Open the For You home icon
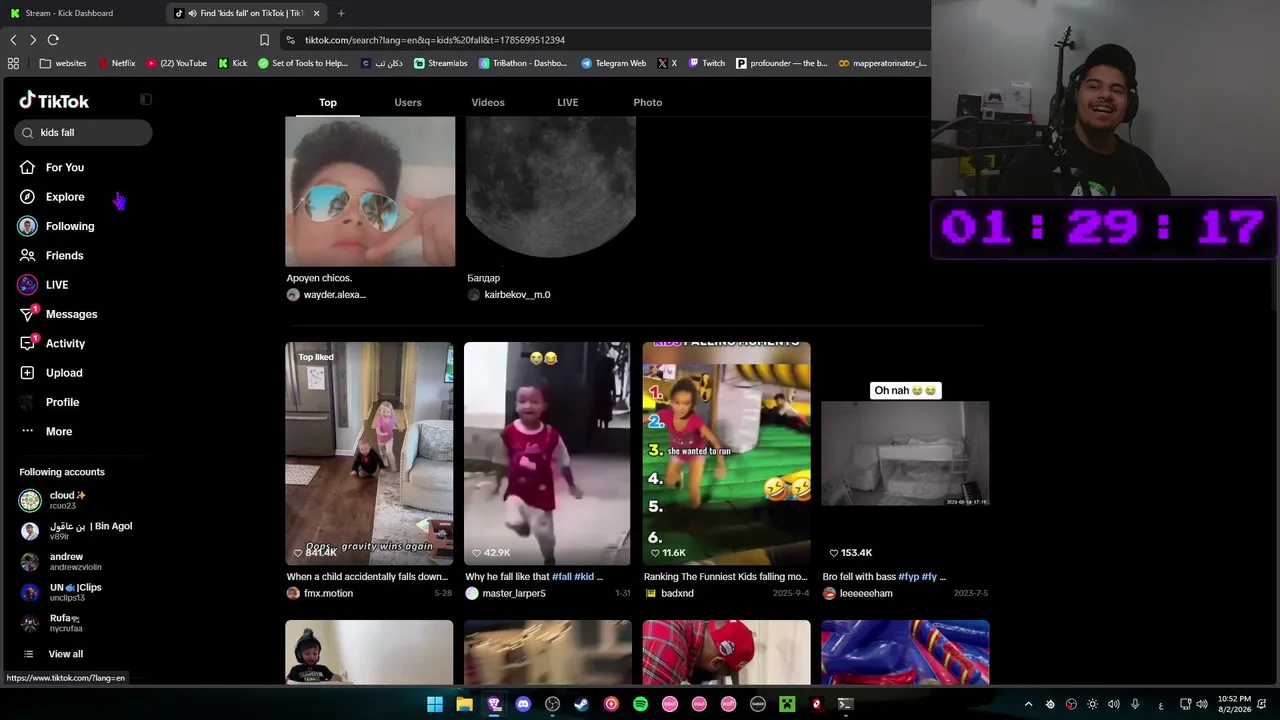Image resolution: width=1280 pixels, height=720 pixels. [27, 168]
